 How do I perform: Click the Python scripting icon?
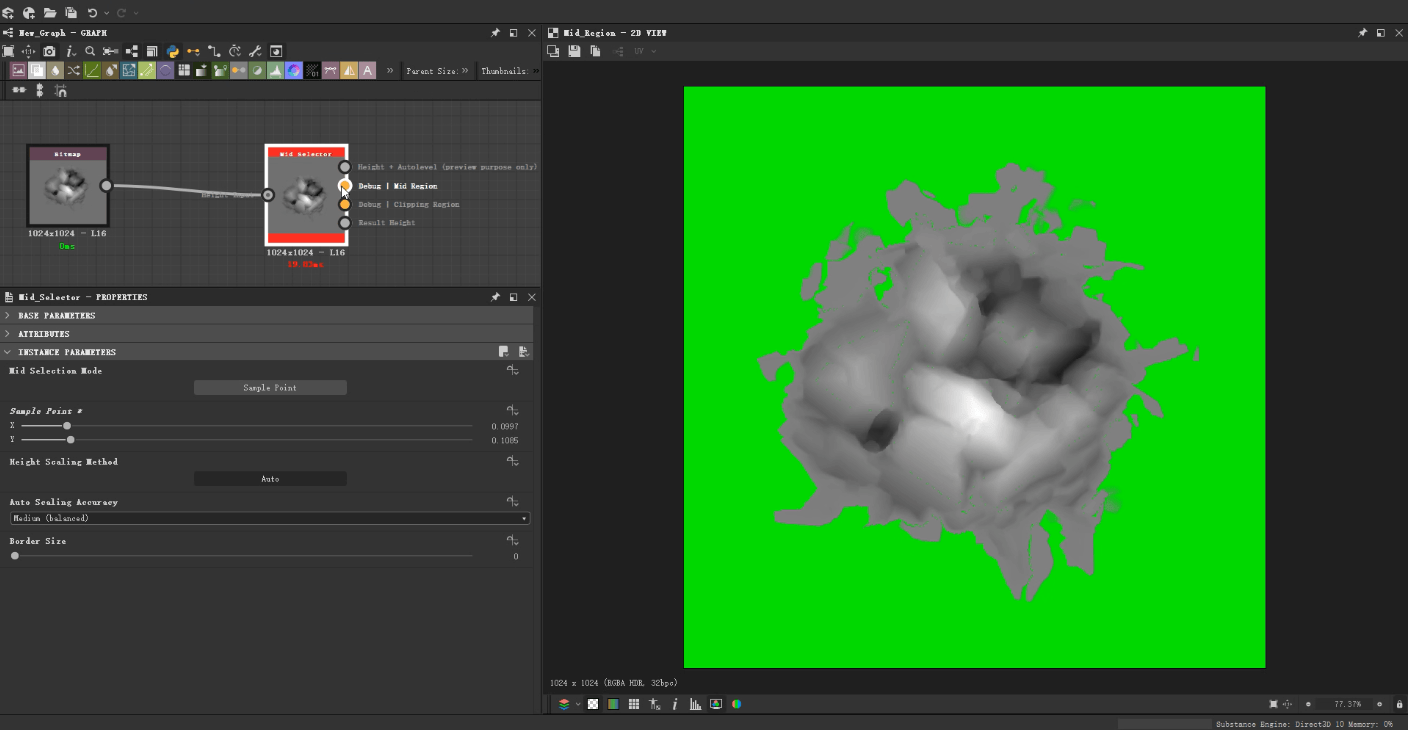pyautogui.click(x=172, y=51)
